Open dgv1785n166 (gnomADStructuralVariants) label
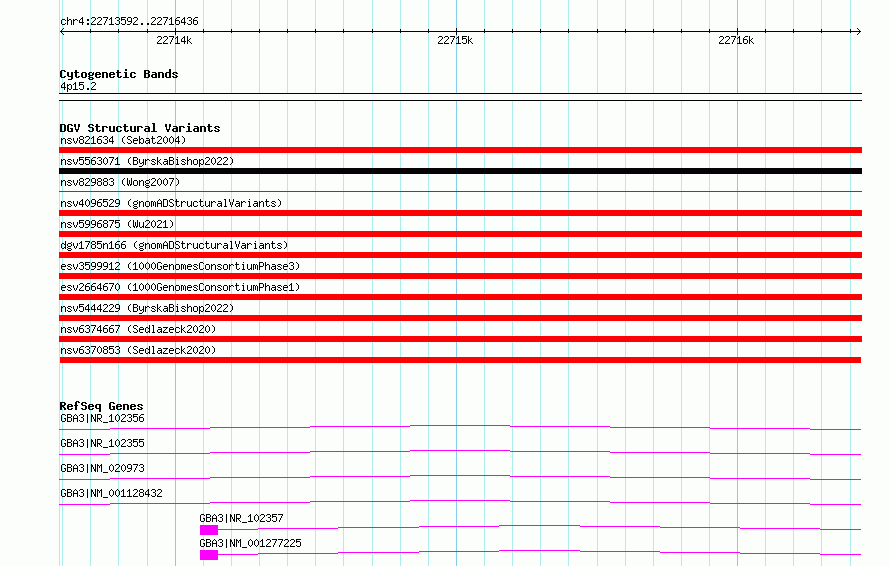890x566 pixels. click(x=174, y=245)
